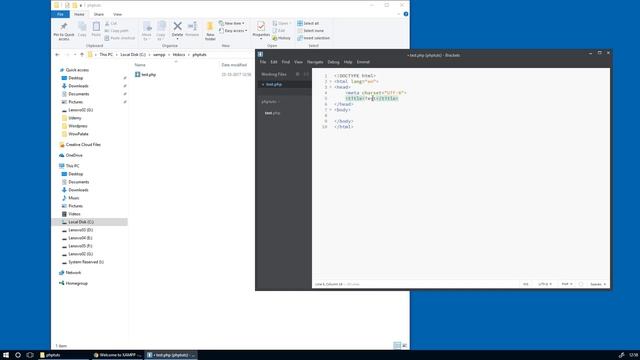Click the Paste icon in Explorer ribbon

coord(96,27)
